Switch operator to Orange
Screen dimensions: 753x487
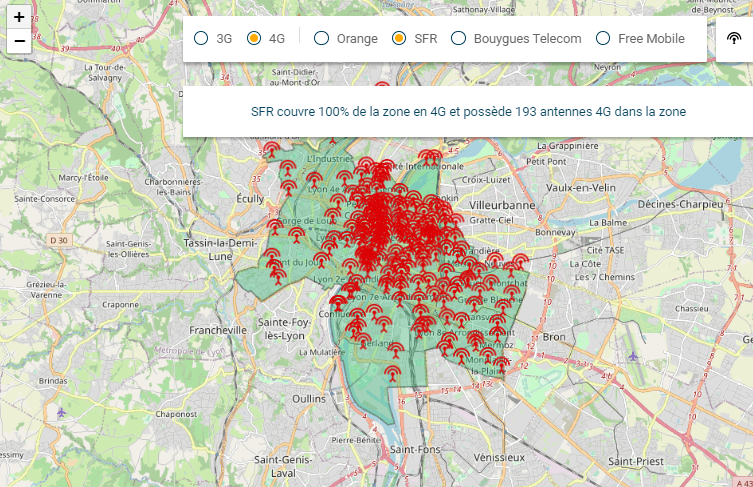tap(321, 39)
